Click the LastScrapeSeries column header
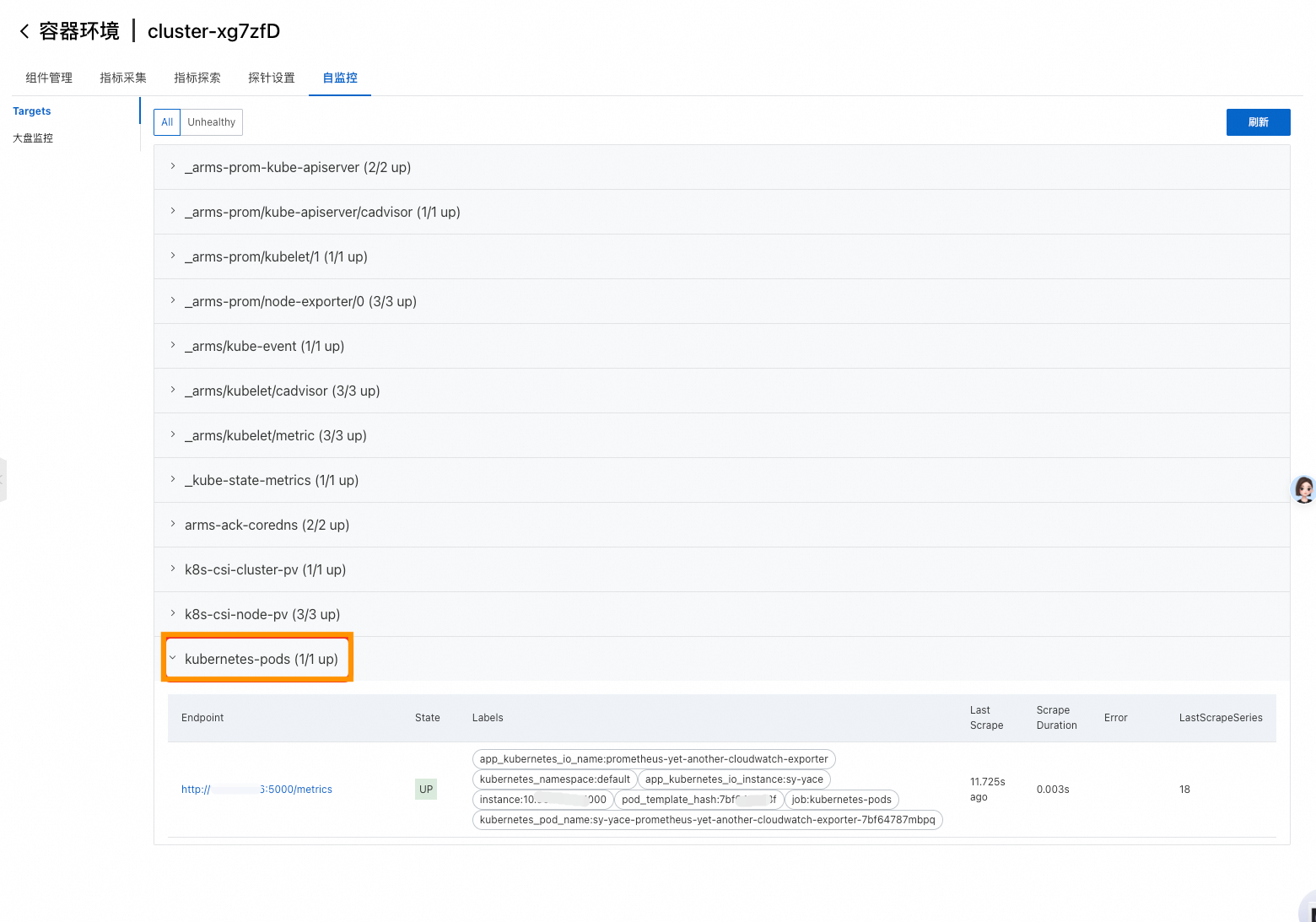This screenshot has height=922, width=1316. pyautogui.click(x=1221, y=718)
